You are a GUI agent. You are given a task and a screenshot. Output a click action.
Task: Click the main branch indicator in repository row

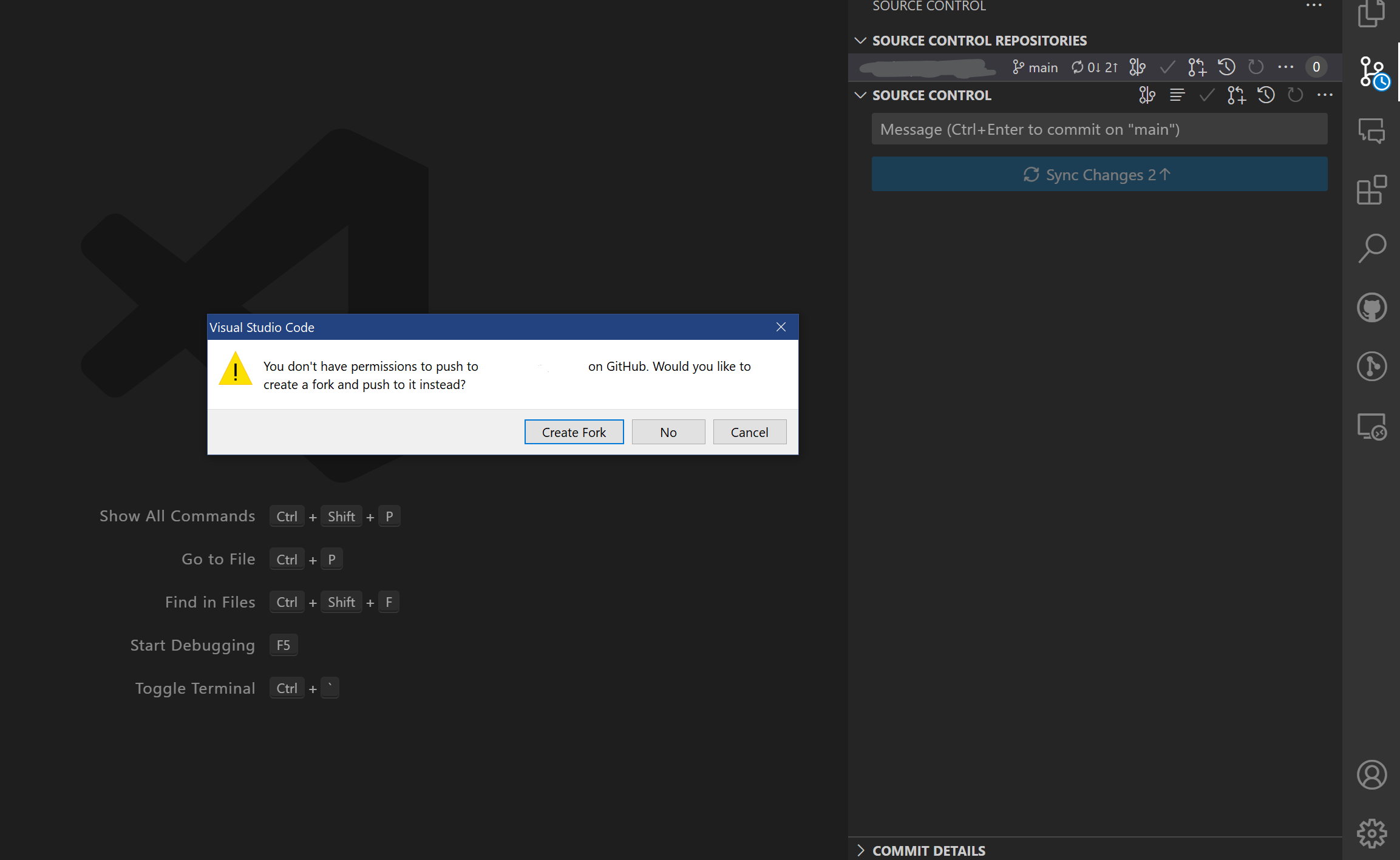point(1035,67)
